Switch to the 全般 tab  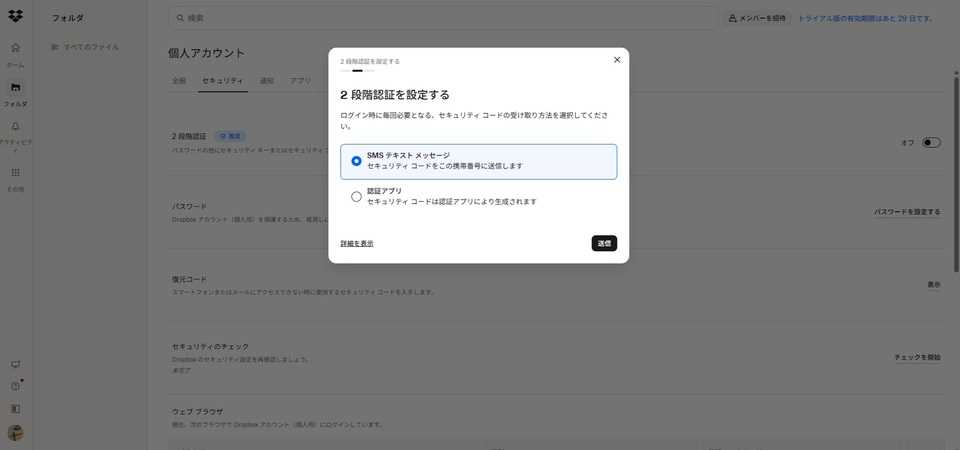[x=178, y=81]
